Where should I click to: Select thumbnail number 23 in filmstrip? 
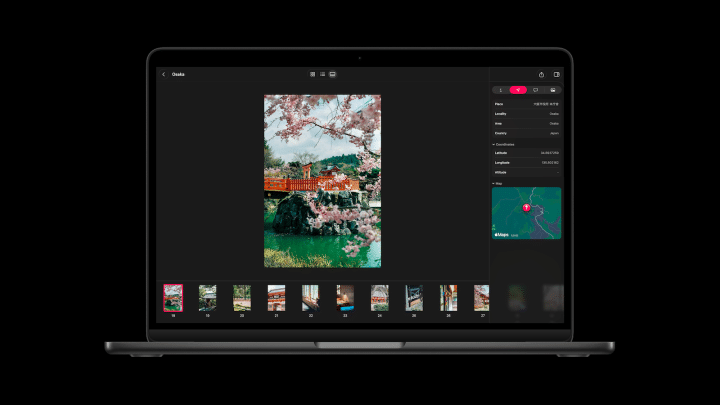(345, 298)
